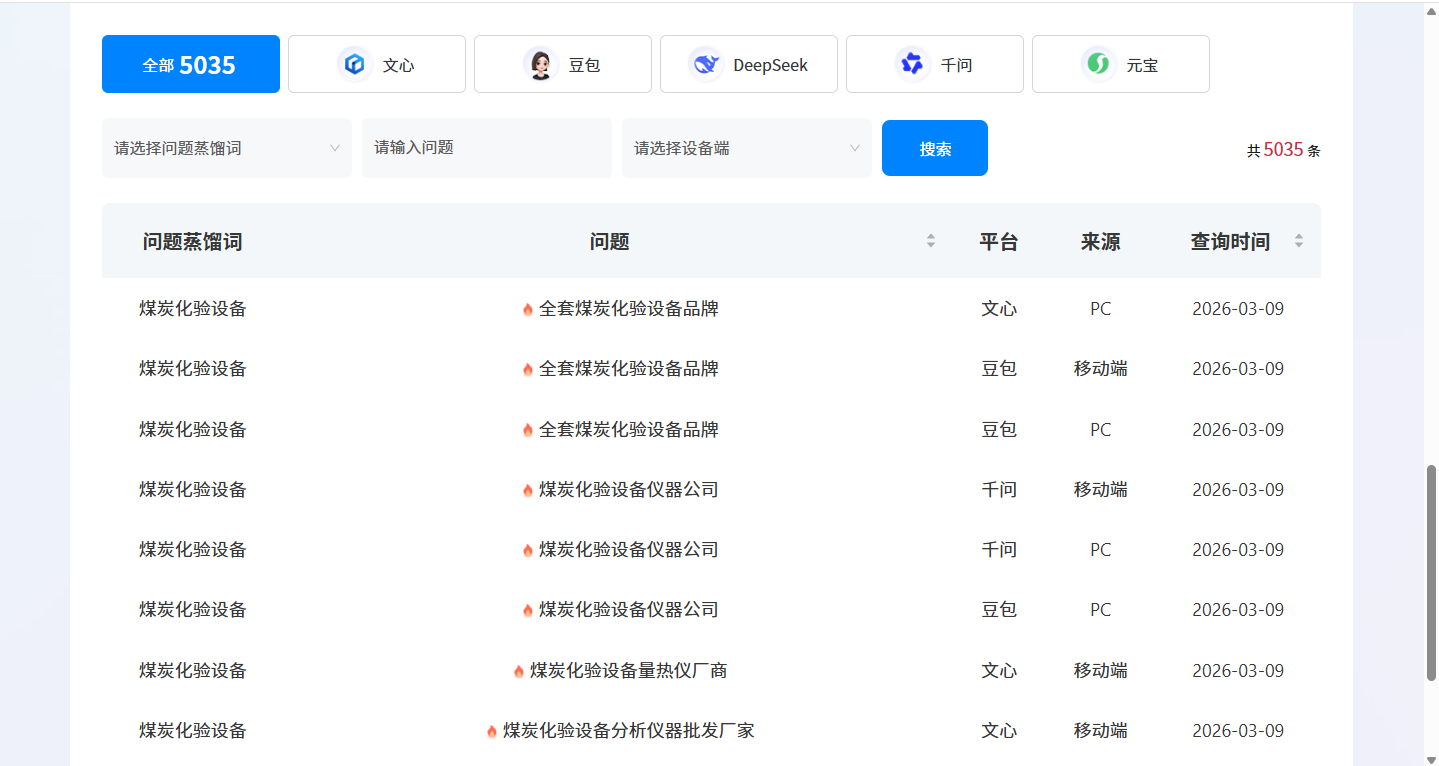Select the 全部 5035 tab
Screen dimensions: 1439x766
190,65
